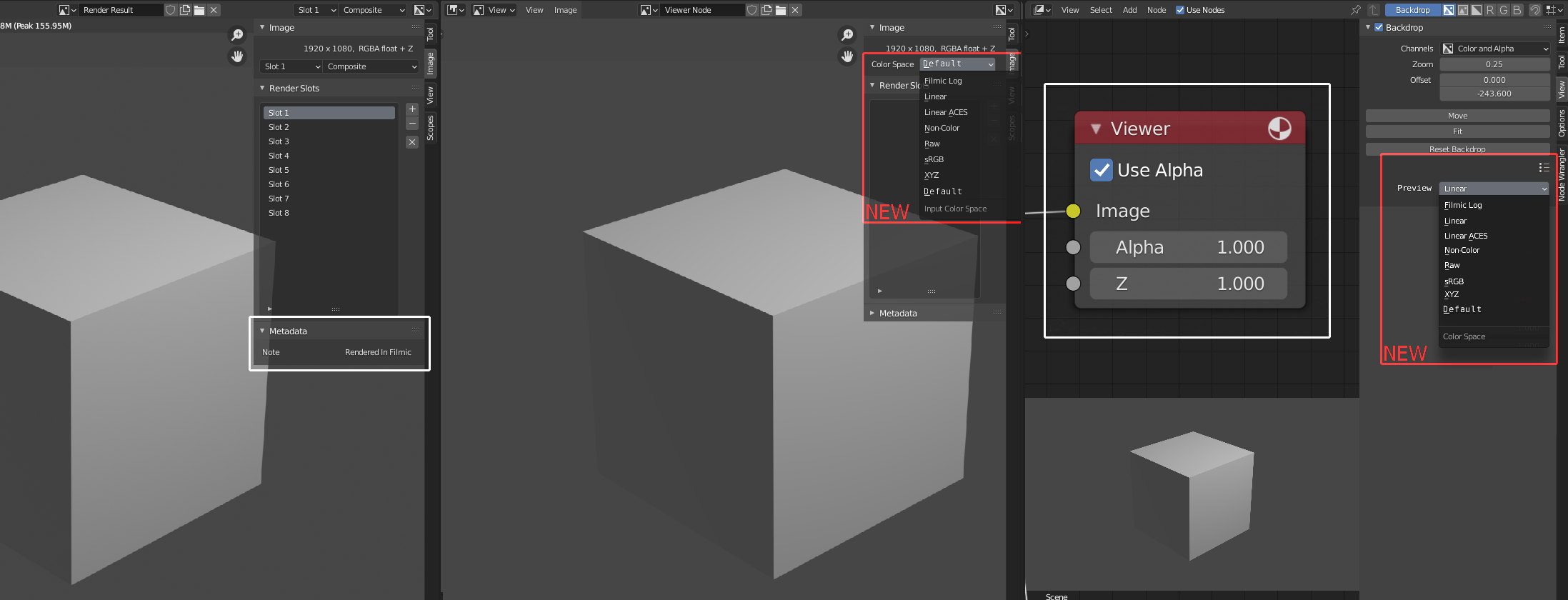
Task: Click zoom magnifier in Viewer Node viewport
Action: tap(847, 34)
